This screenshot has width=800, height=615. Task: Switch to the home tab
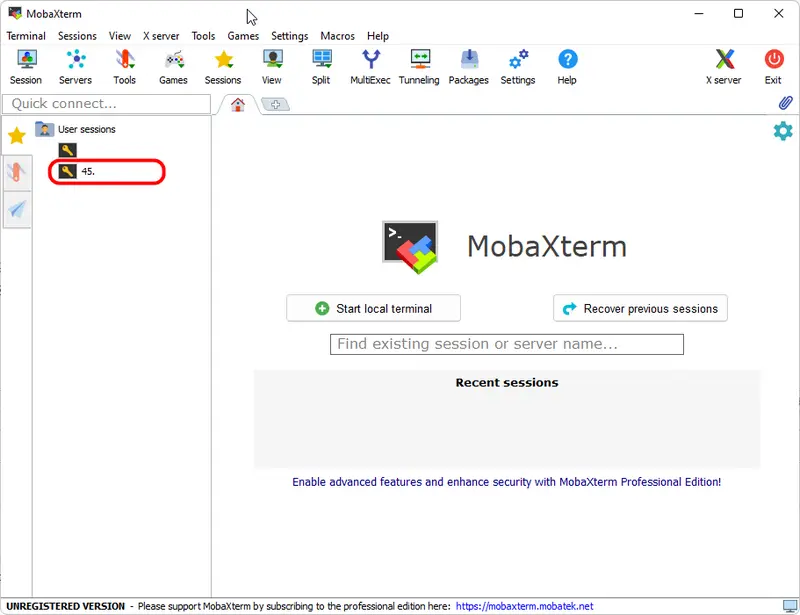(x=238, y=105)
